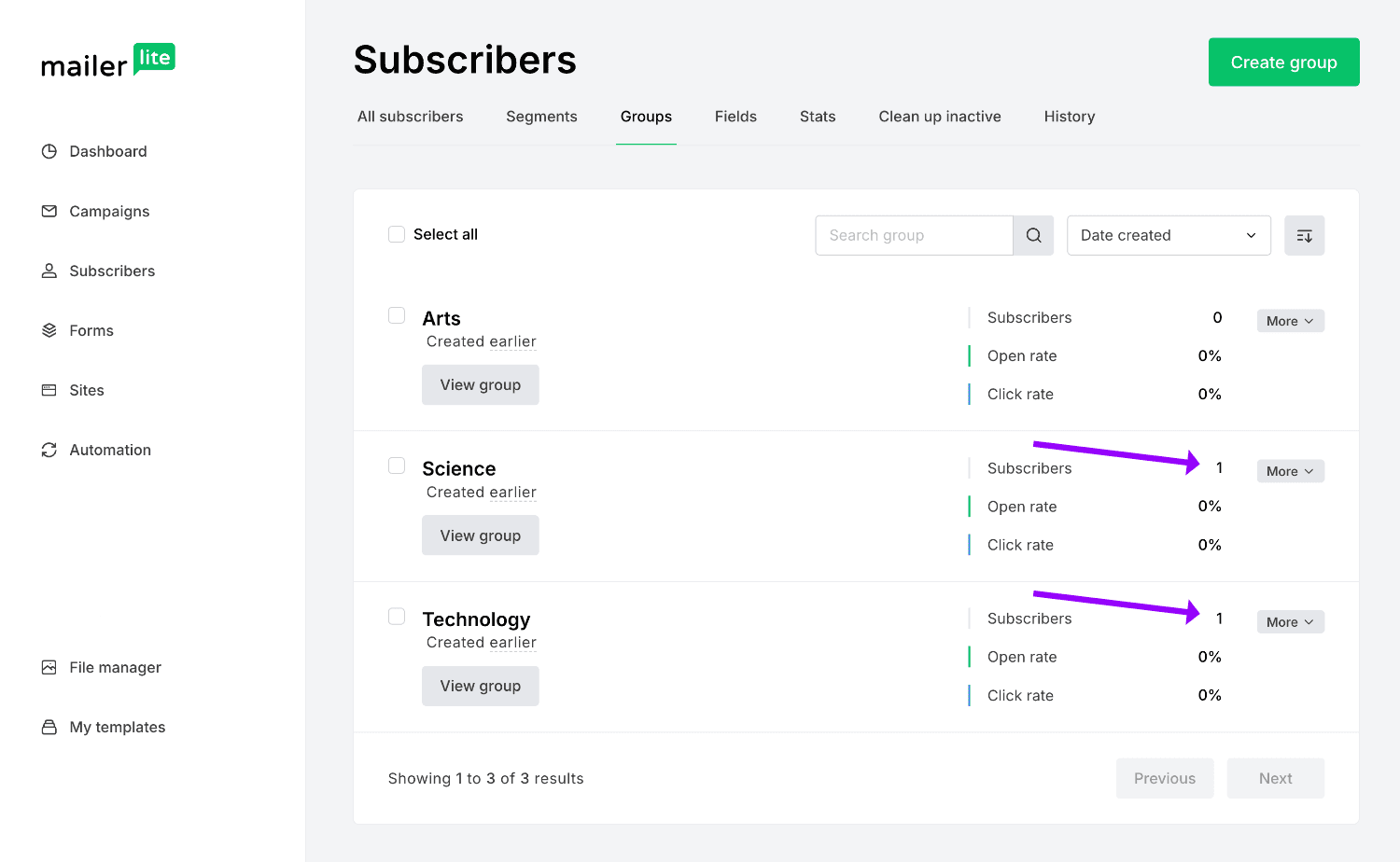This screenshot has height=862, width=1400.
Task: Focus the Search group input field
Action: (x=914, y=235)
